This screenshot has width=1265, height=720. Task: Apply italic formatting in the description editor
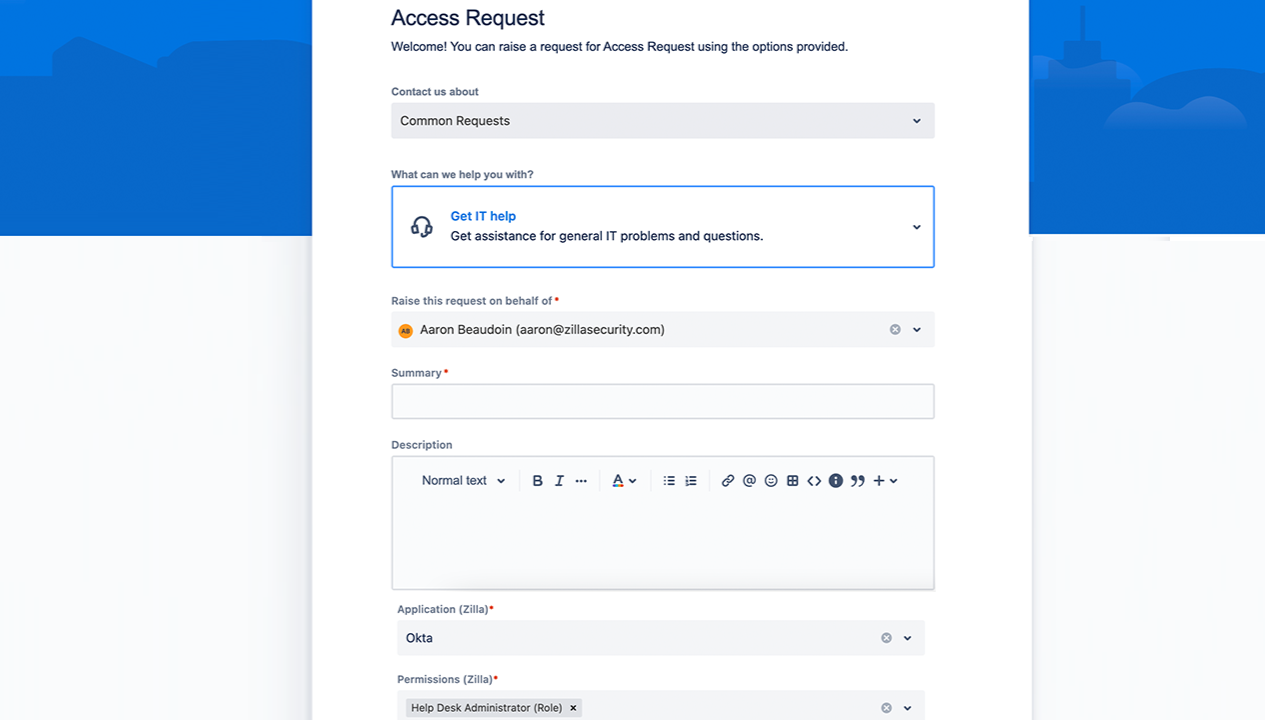[x=559, y=480]
